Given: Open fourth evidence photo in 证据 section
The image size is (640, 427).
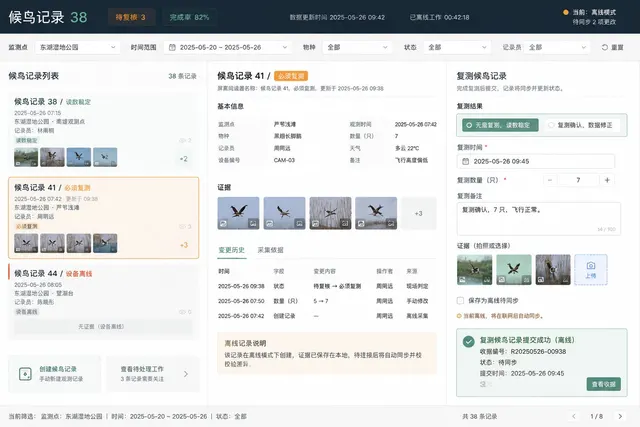Looking at the screenshot, I should click(376, 213).
